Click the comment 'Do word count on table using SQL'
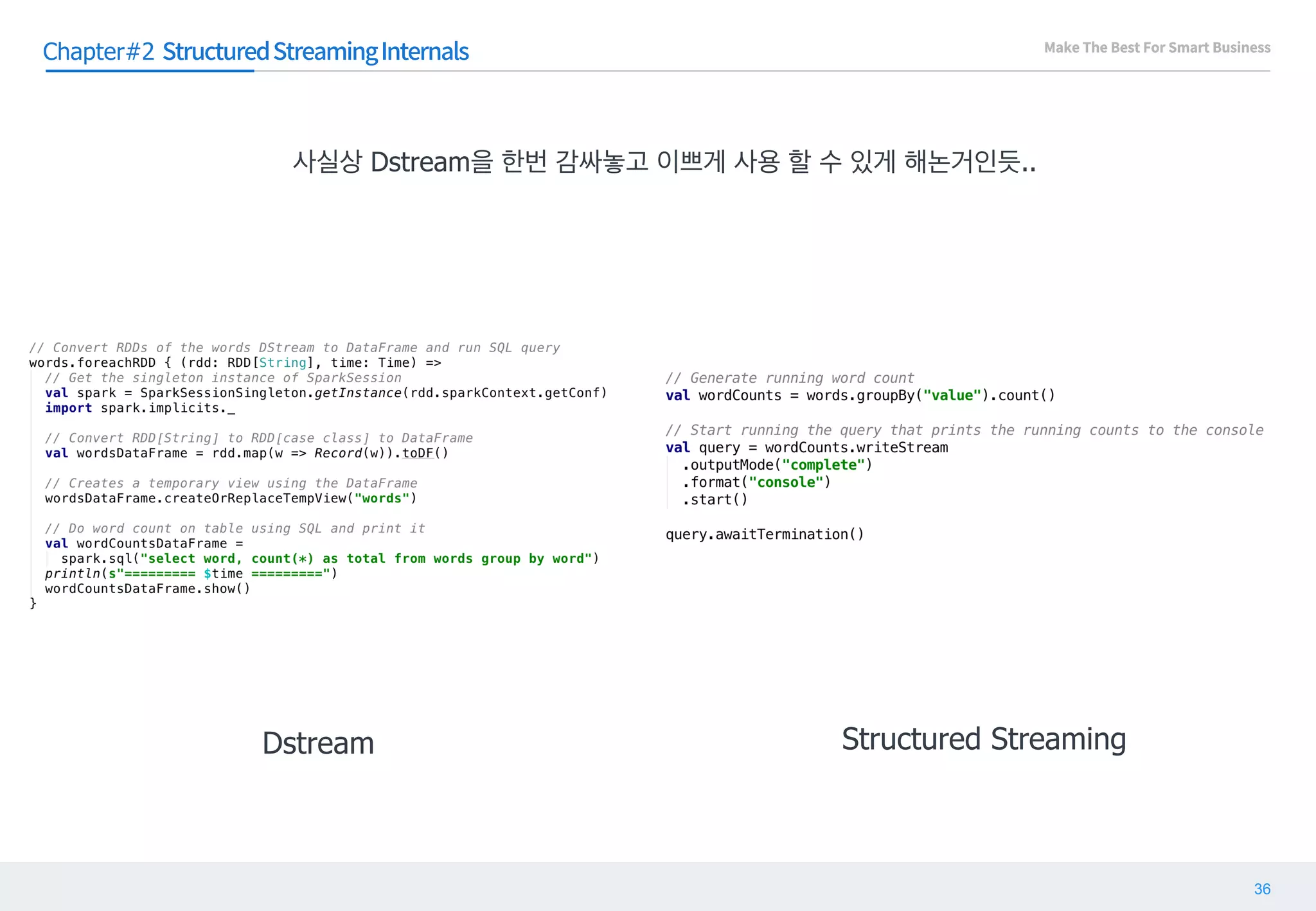The height and width of the screenshot is (911, 1316). 235,528
